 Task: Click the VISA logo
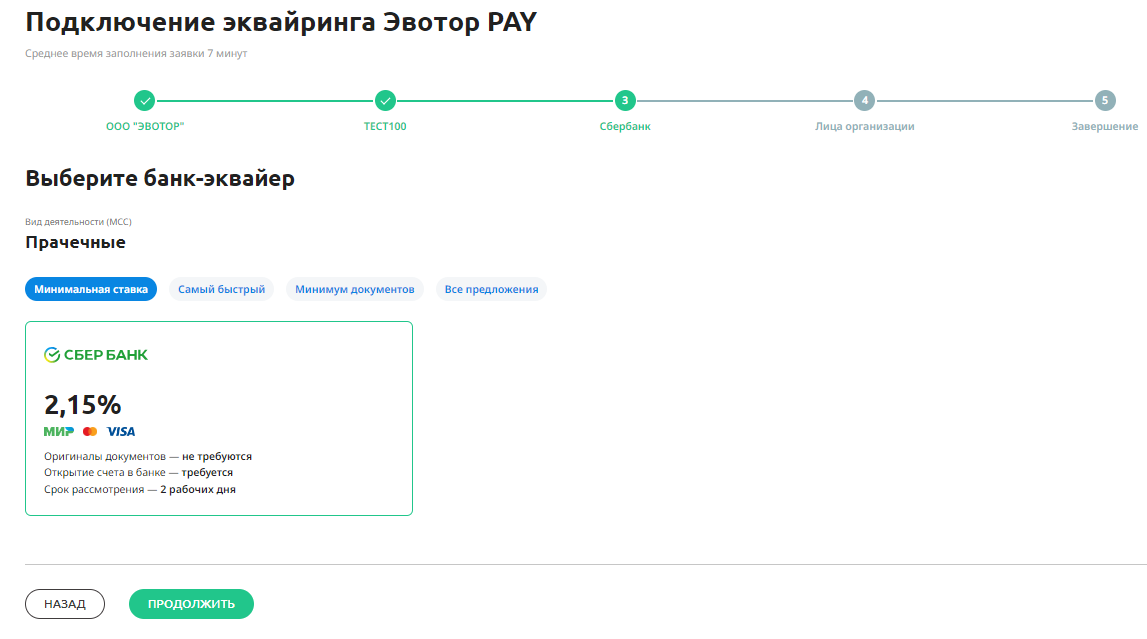[121, 431]
